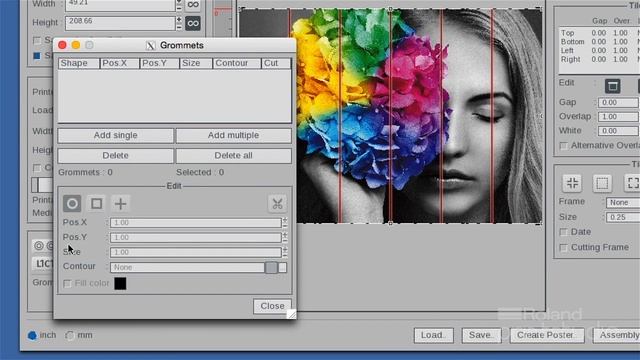Close Grommets window with red button

click(62, 45)
